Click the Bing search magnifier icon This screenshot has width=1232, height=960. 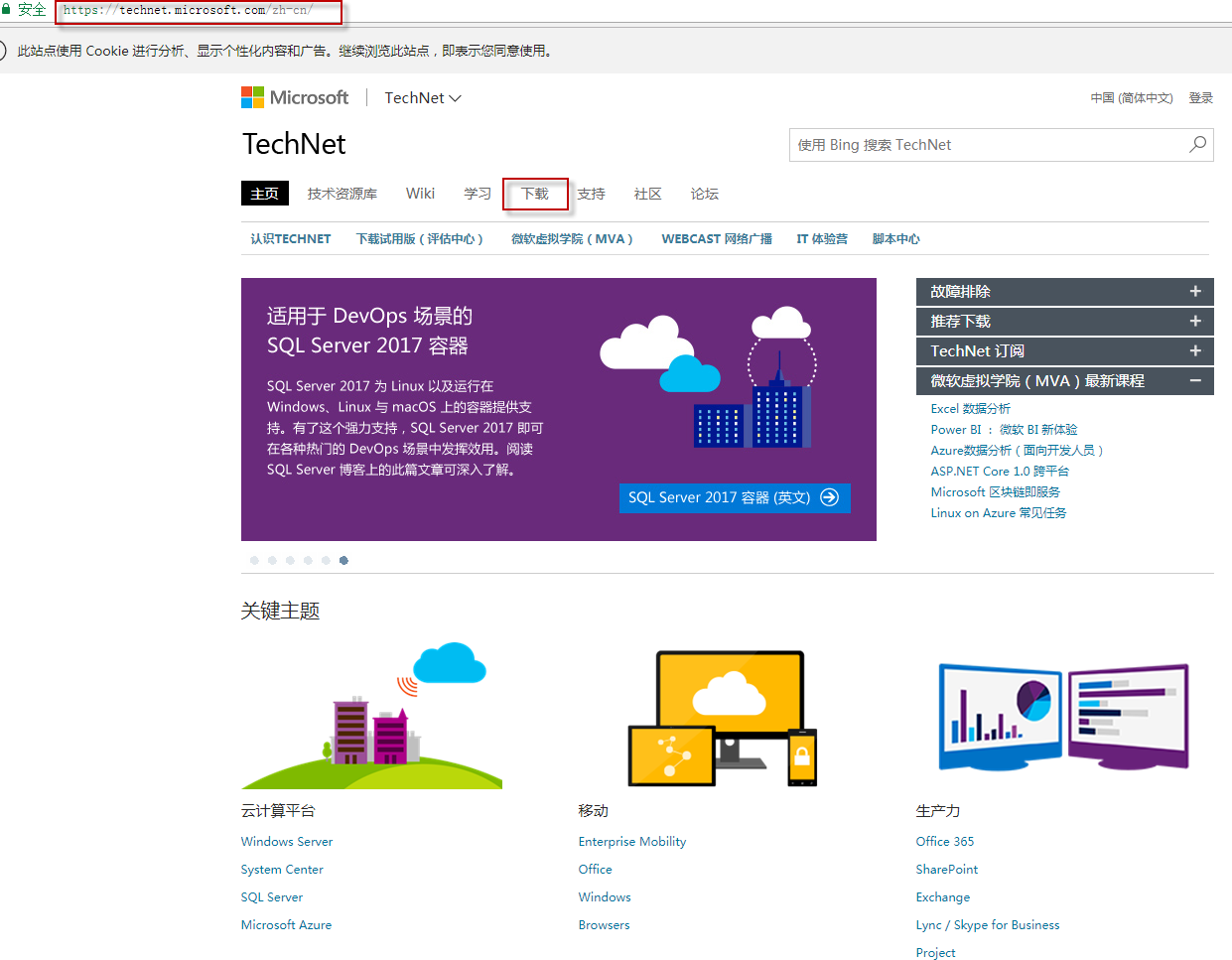(1198, 145)
